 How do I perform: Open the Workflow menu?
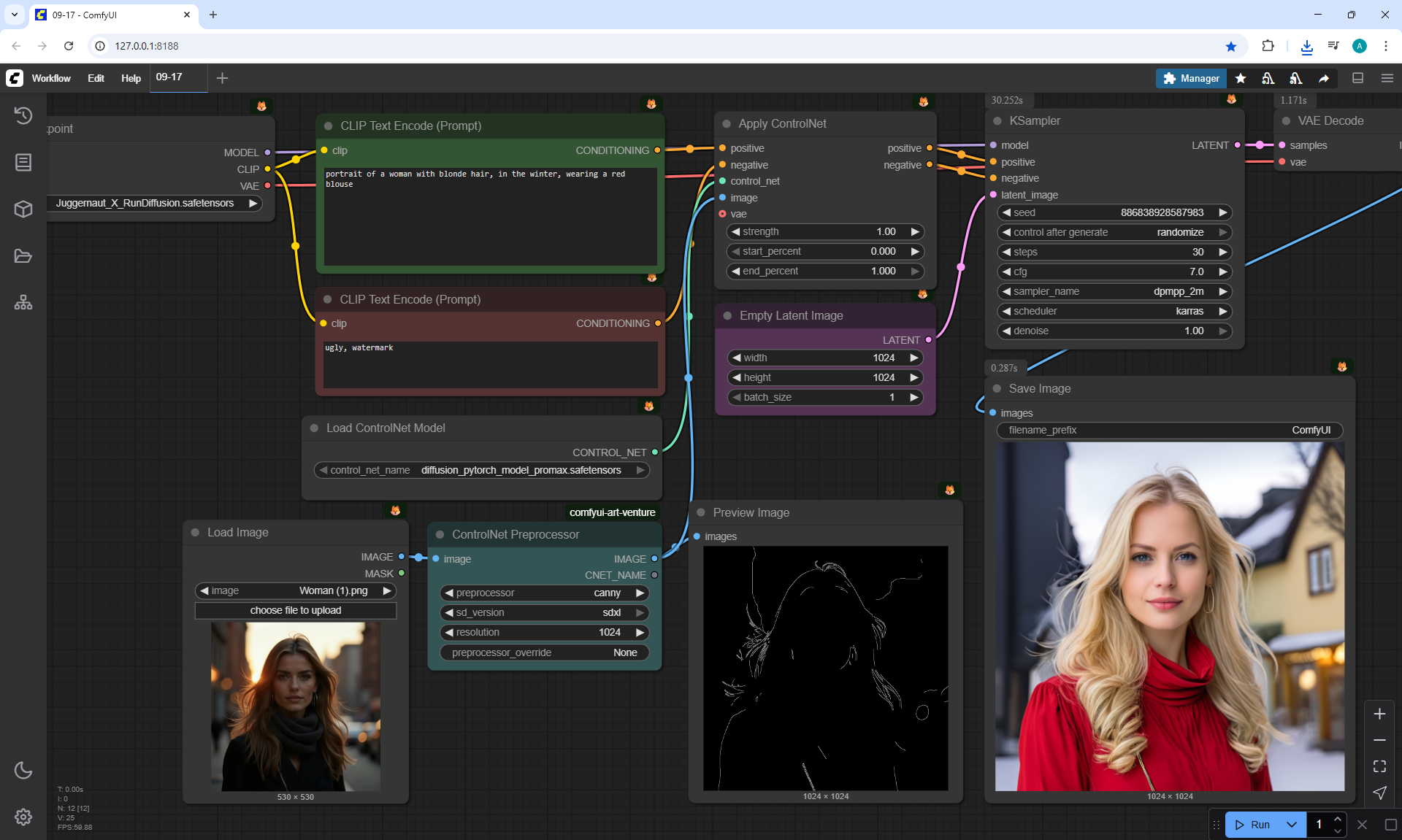click(x=51, y=78)
